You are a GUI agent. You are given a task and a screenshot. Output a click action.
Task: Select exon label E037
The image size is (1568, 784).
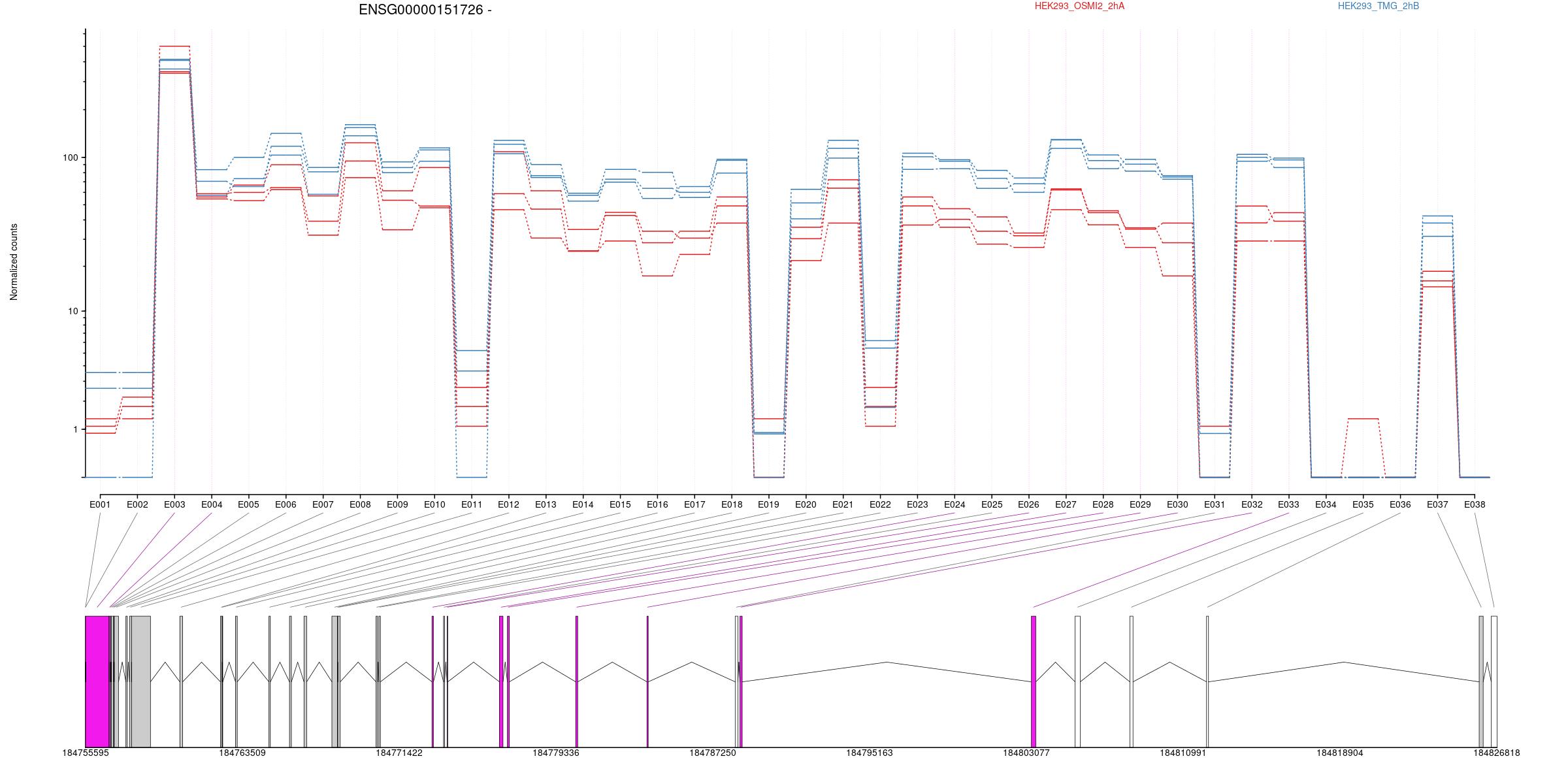pyautogui.click(x=1437, y=504)
